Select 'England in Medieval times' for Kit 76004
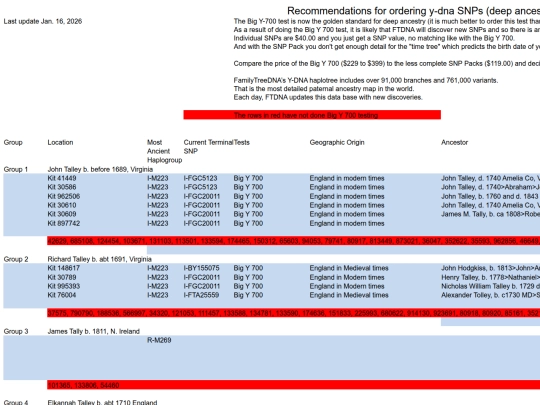The height and width of the screenshot is (405, 540). click(349, 295)
